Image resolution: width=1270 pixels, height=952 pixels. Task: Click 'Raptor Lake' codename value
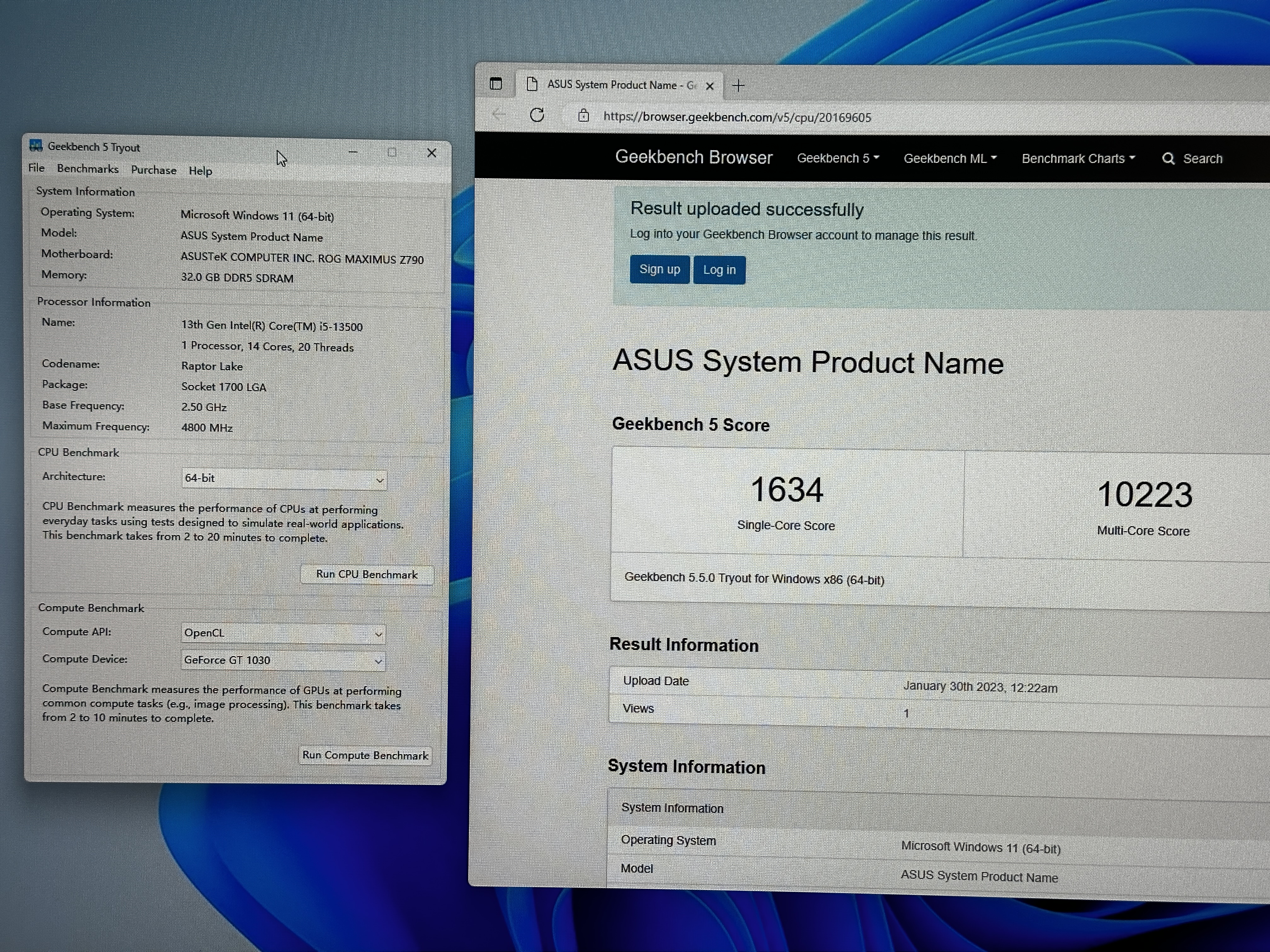(212, 366)
